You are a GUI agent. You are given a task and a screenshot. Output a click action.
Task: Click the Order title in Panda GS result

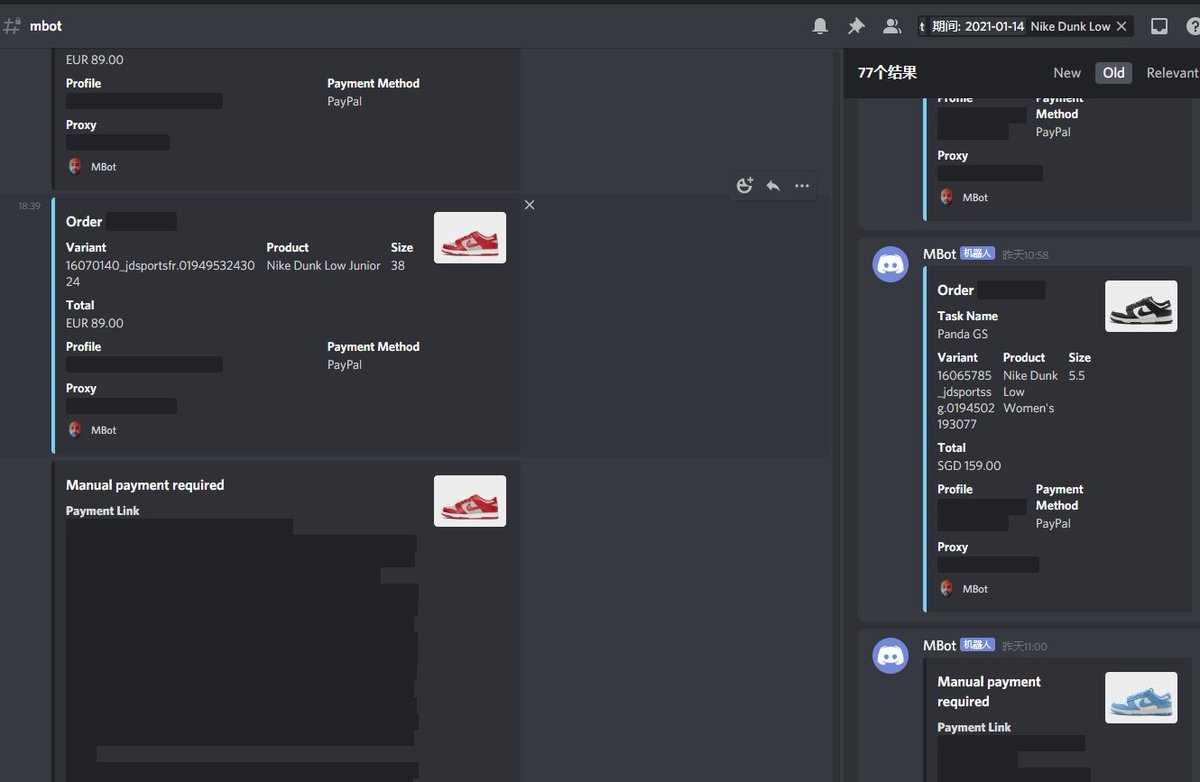click(x=955, y=290)
